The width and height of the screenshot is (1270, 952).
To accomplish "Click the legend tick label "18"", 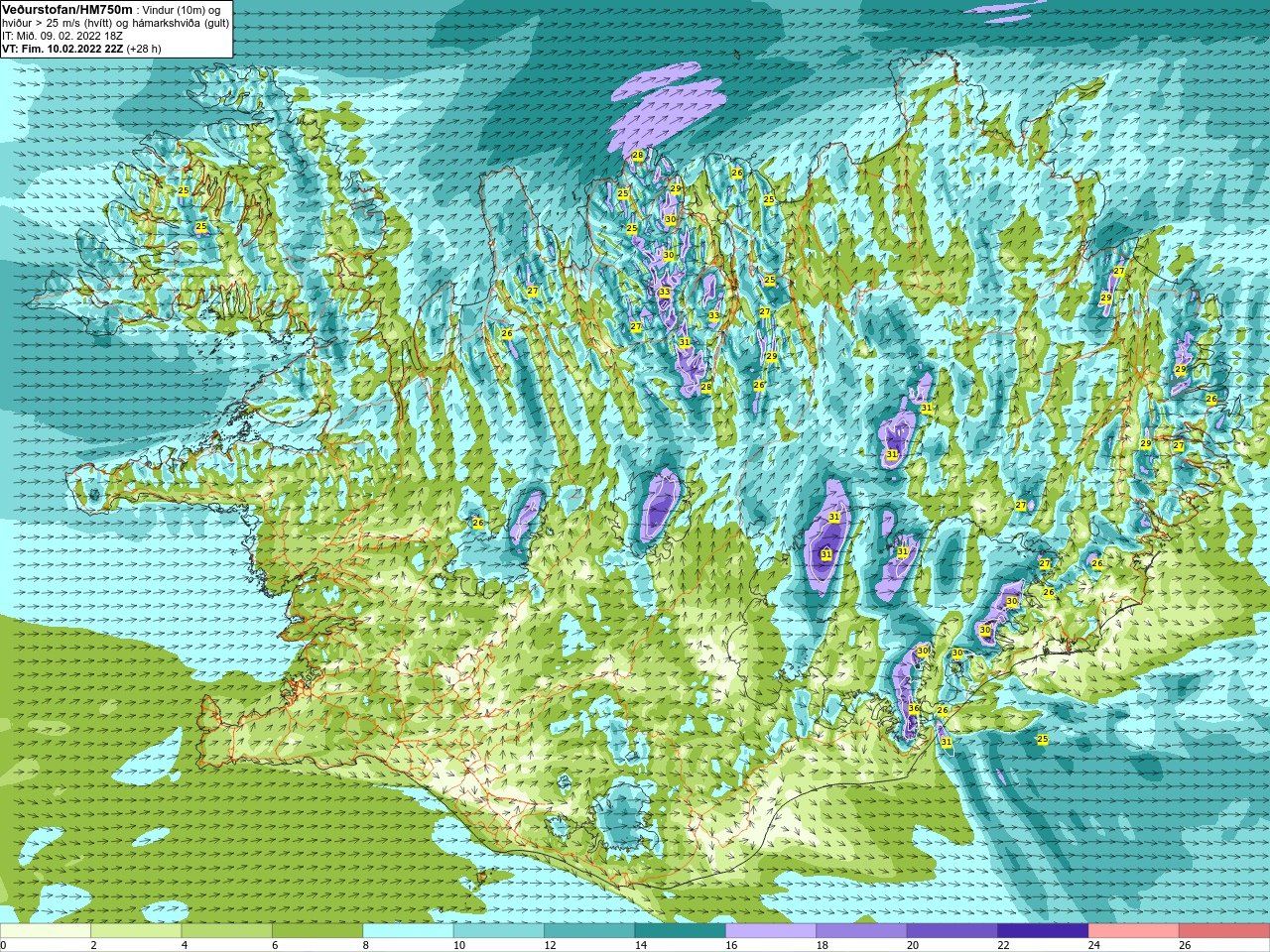I will point(823,945).
